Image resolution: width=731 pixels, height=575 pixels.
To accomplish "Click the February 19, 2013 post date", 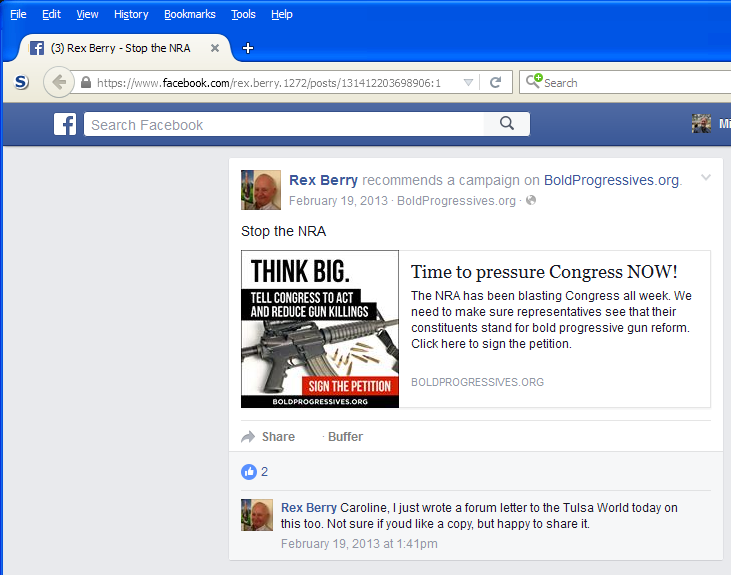I will click(x=338, y=201).
